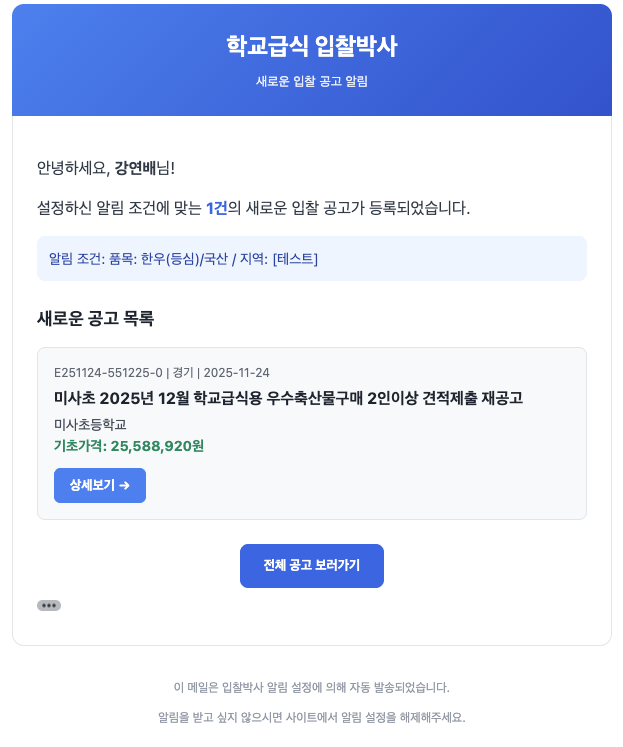Click the bid number E251124-551225-0
Screen dimensions: 623x747
coord(108,373)
